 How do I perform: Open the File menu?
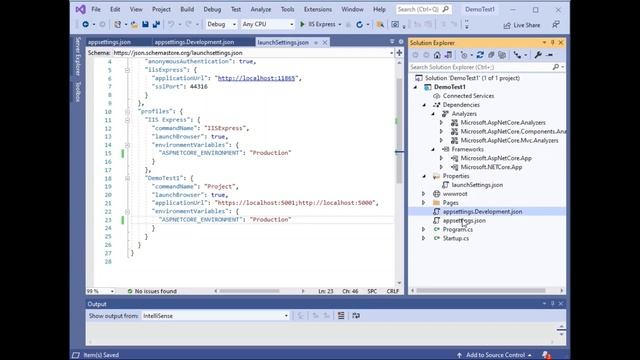(96, 9)
